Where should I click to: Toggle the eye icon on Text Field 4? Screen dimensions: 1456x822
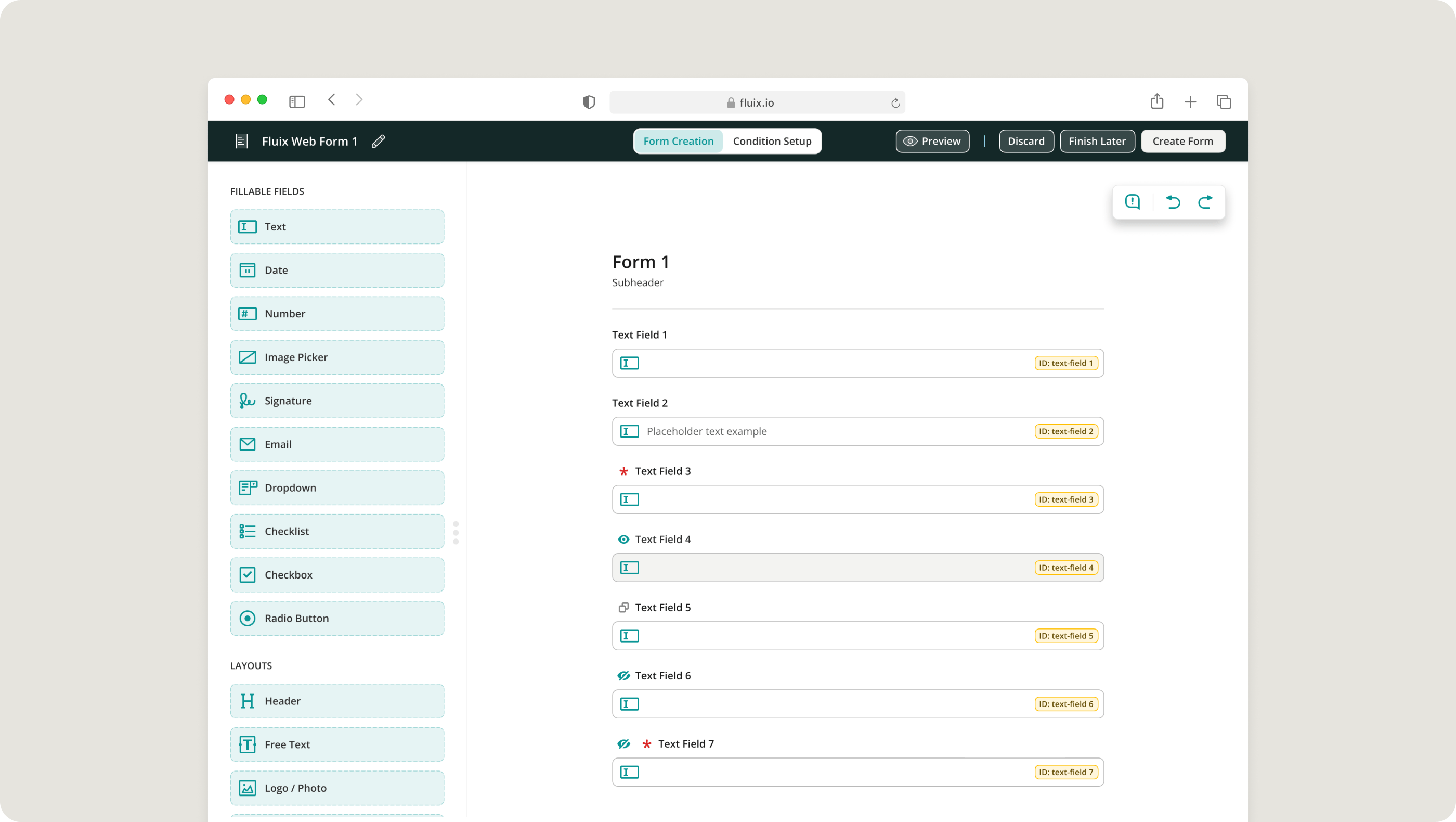point(623,540)
